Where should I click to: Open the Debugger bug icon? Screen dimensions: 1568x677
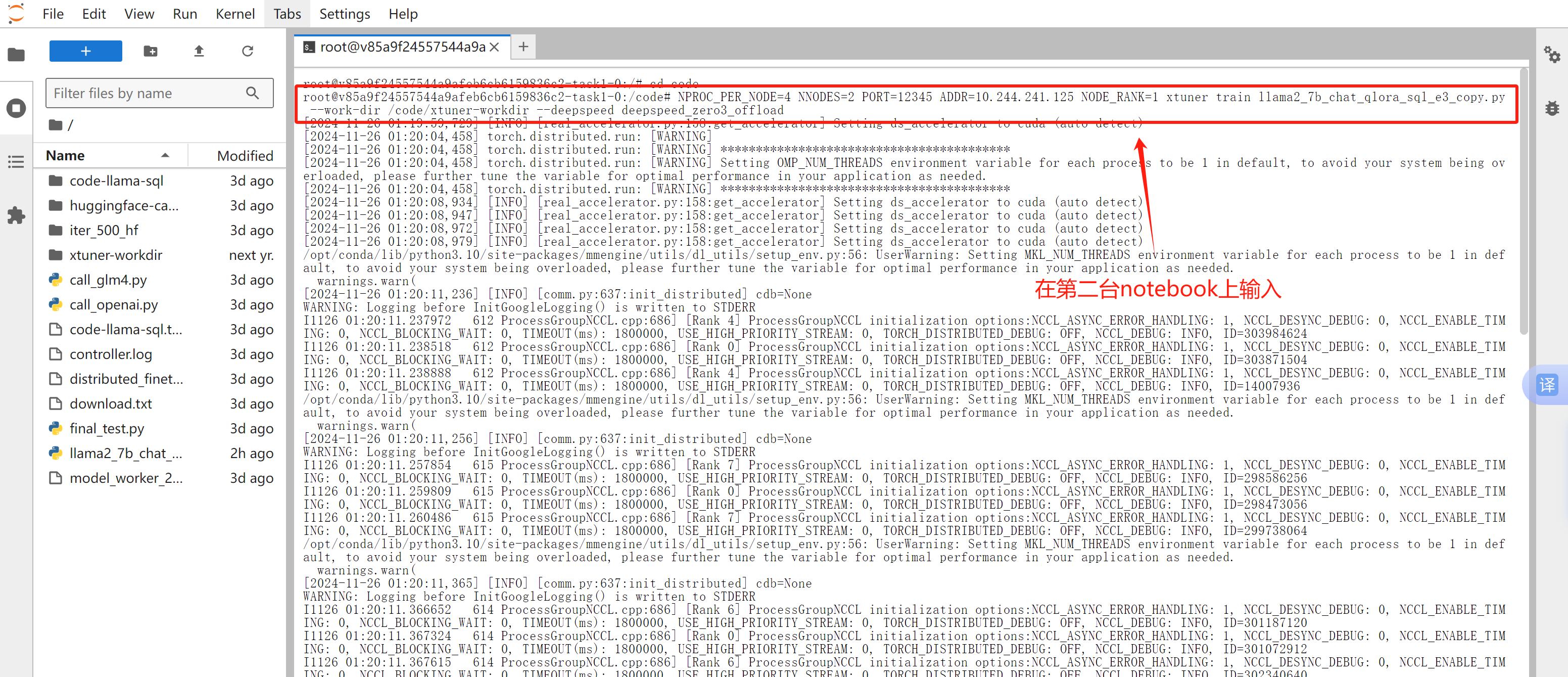pyautogui.click(x=1551, y=108)
